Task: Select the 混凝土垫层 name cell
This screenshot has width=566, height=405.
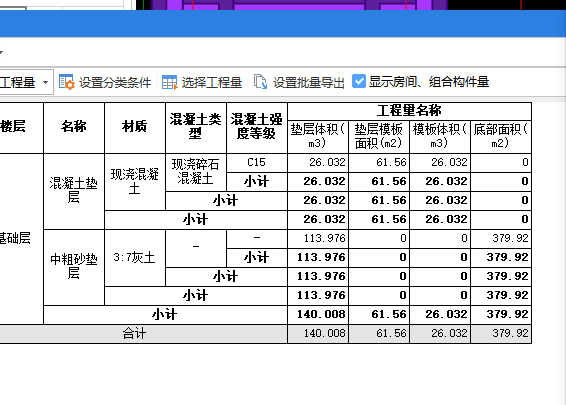Action: (74, 191)
